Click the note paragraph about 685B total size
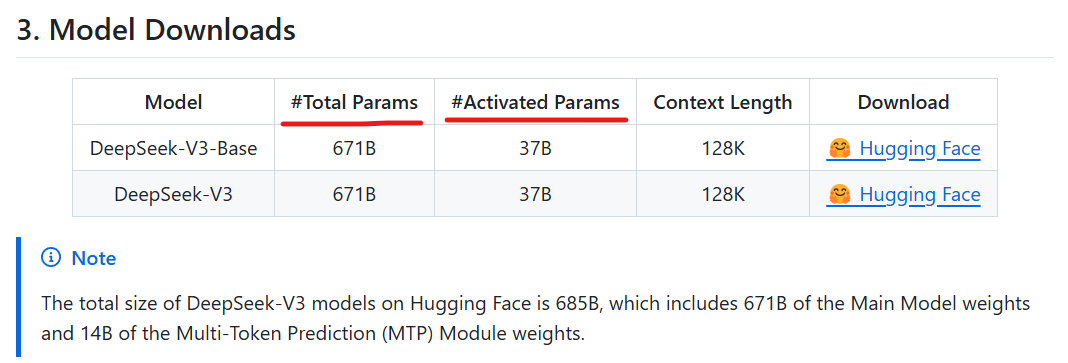Screen dimensions: 1068x363 tap(535, 318)
